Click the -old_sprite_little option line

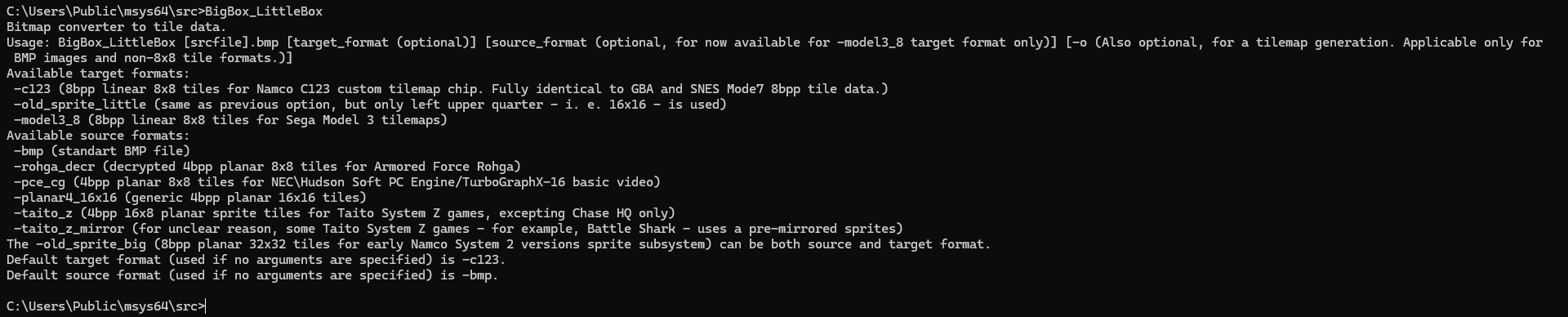[x=370, y=105]
